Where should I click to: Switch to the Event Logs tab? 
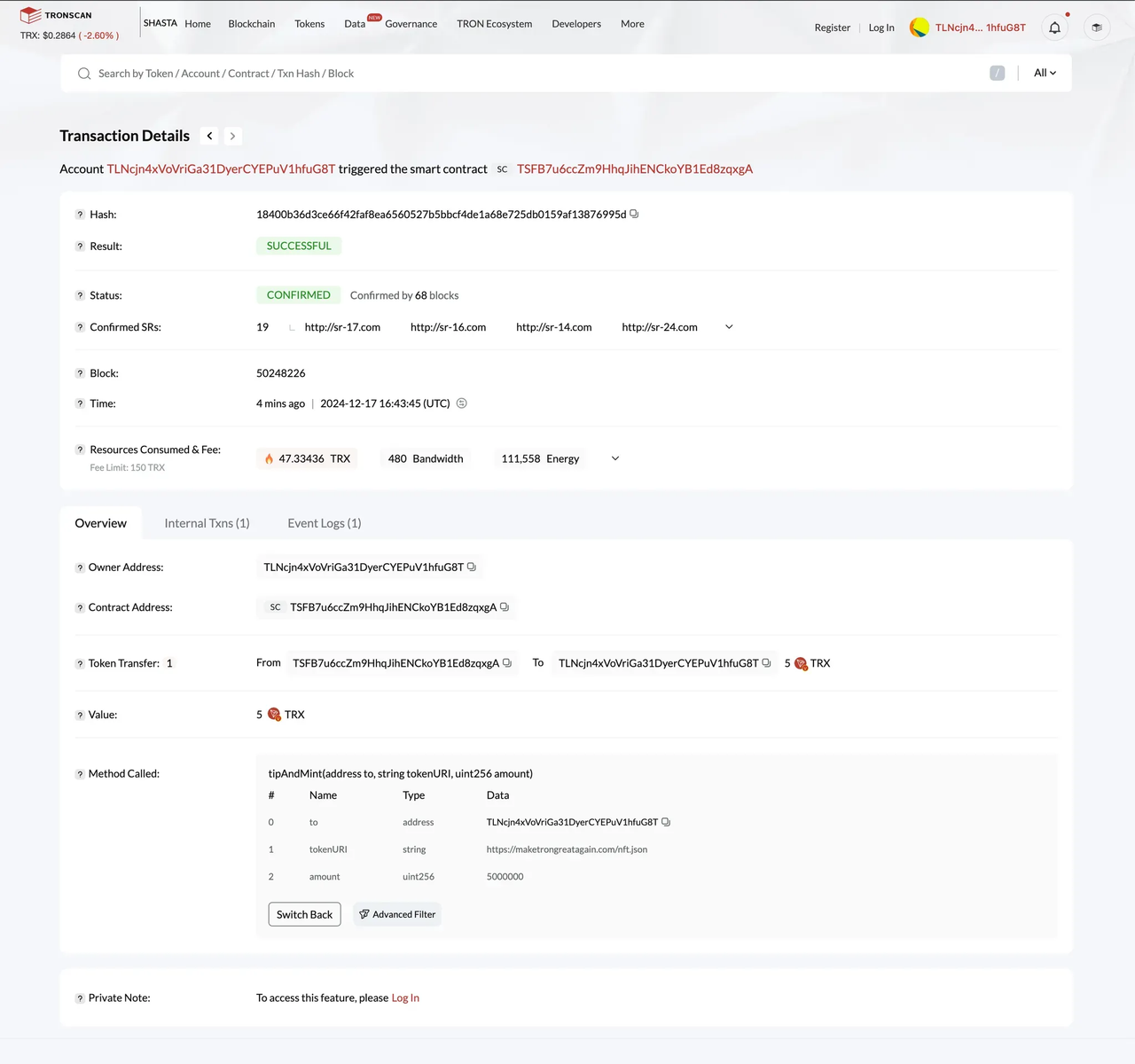click(325, 523)
